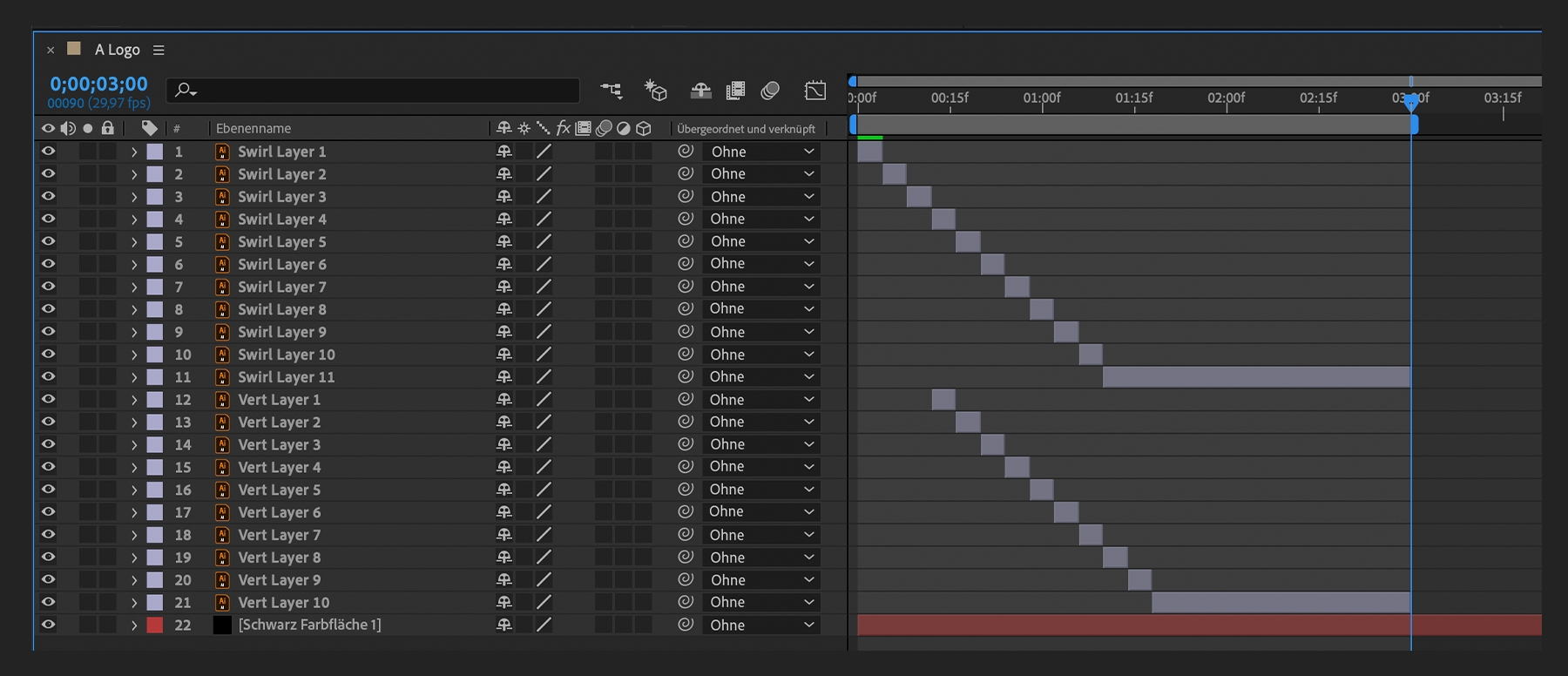Click the search magnifier icon

pyautogui.click(x=185, y=90)
